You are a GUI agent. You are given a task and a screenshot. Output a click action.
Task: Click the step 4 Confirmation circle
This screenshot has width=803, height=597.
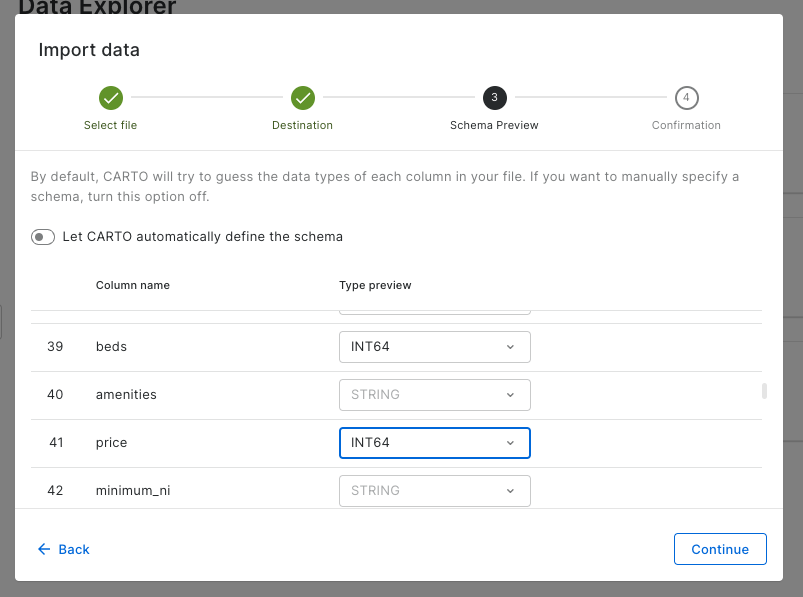[686, 98]
